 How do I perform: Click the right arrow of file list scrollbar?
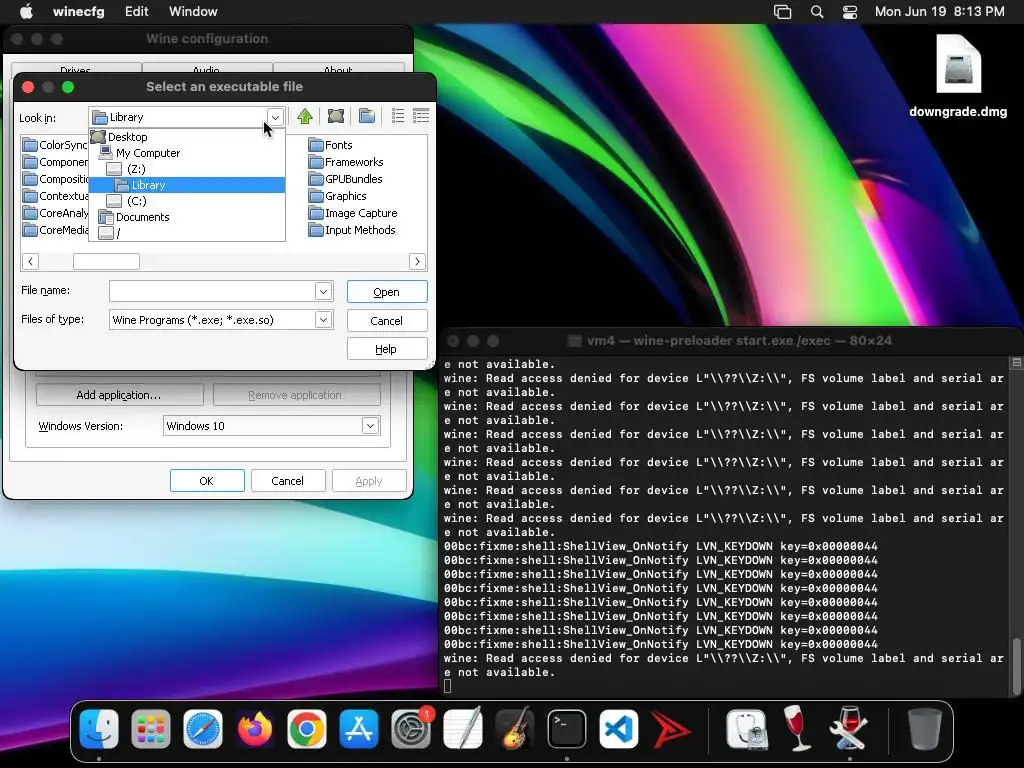click(417, 261)
